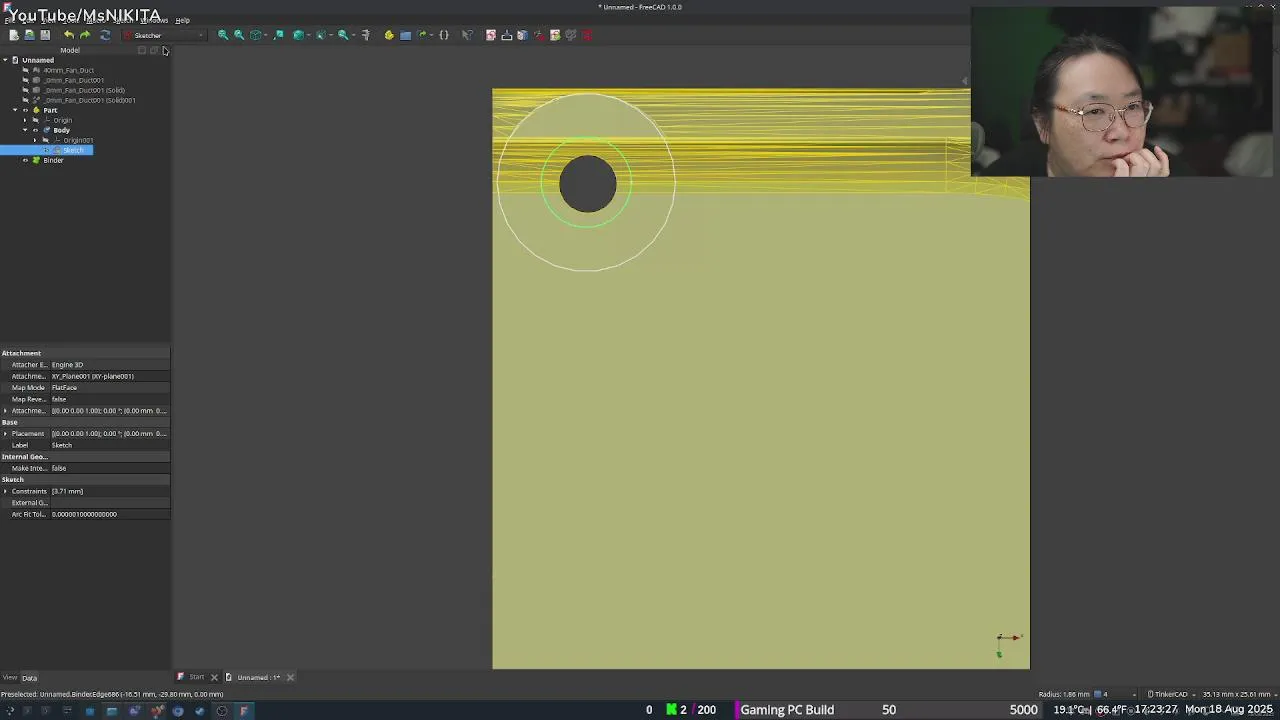Viewport: 1280px width, 720px height.
Task: Toggle visibility of the Sketch item
Action: (x=45, y=150)
